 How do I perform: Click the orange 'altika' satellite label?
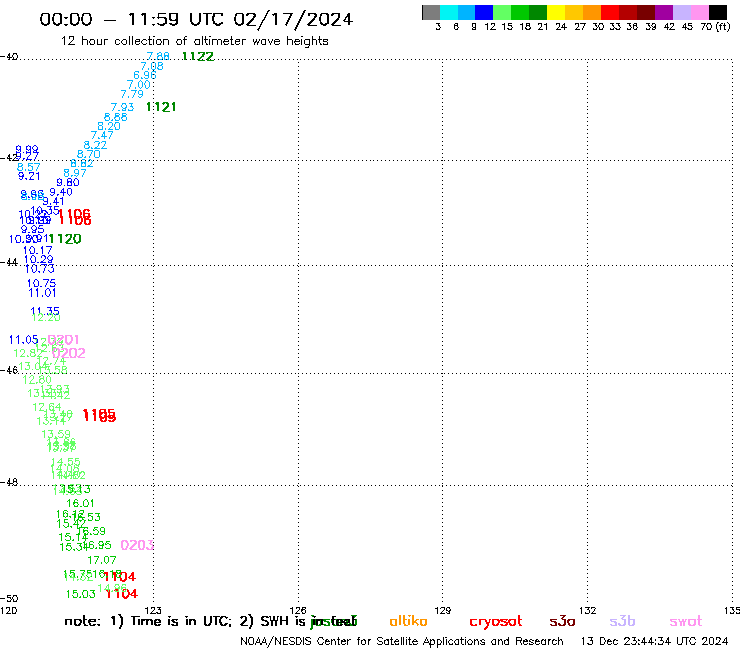[x=408, y=621]
